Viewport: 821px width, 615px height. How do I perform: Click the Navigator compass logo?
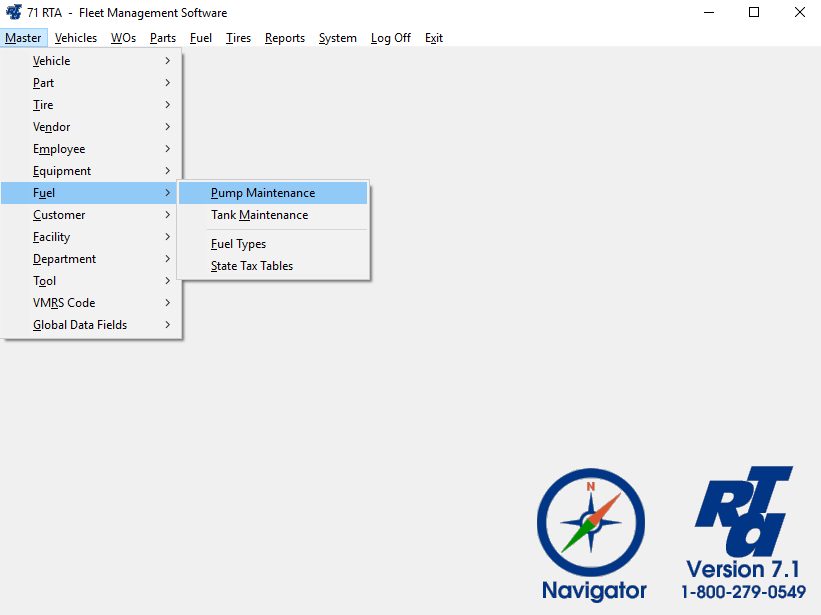tap(591, 524)
